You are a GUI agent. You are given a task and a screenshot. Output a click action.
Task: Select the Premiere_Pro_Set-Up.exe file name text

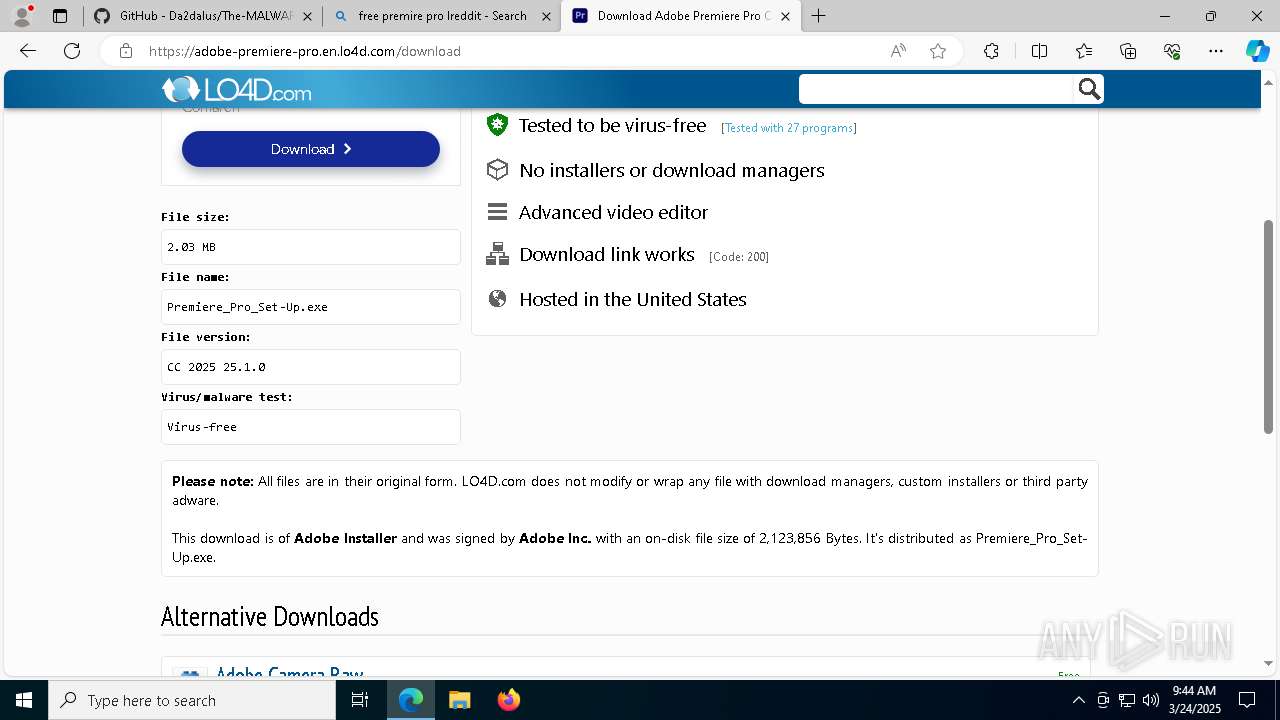click(247, 307)
